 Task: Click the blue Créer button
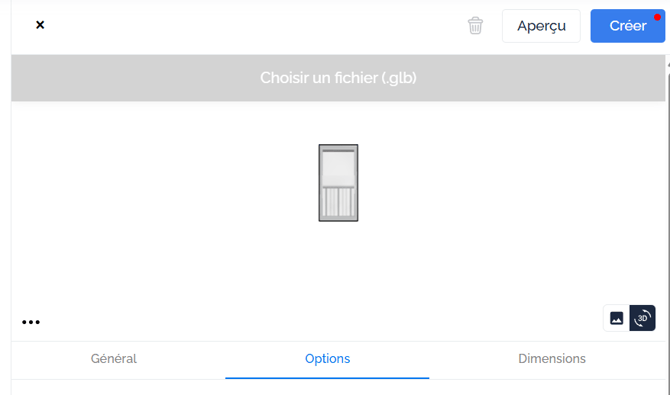point(628,26)
